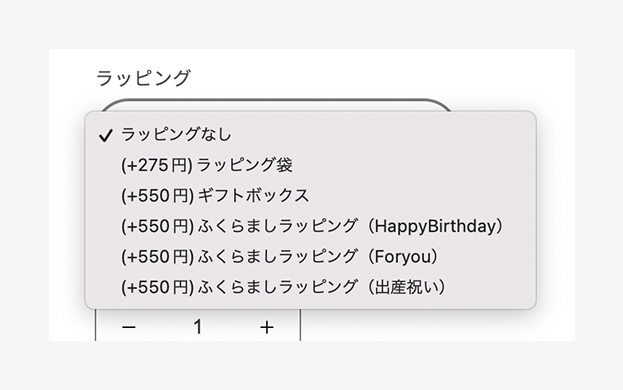
Task: Click the ラッピング select box behind popup
Action: 276,105
